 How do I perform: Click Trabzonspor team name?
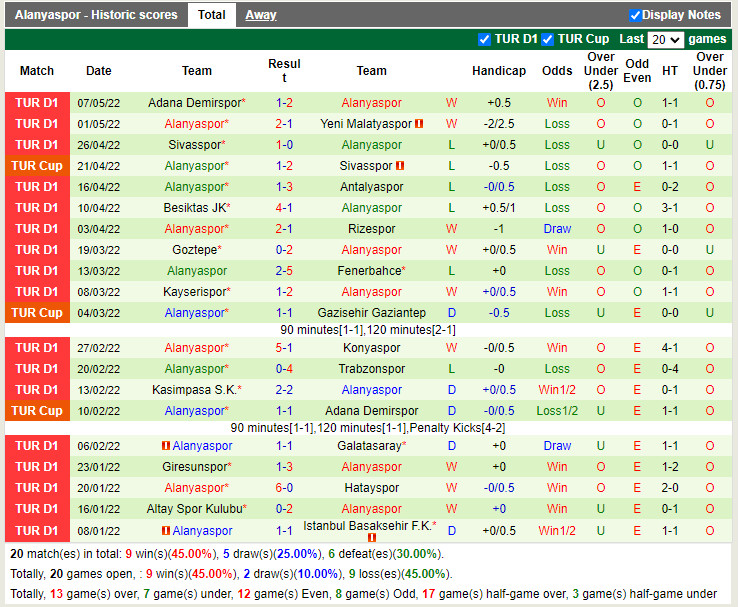[x=371, y=369]
